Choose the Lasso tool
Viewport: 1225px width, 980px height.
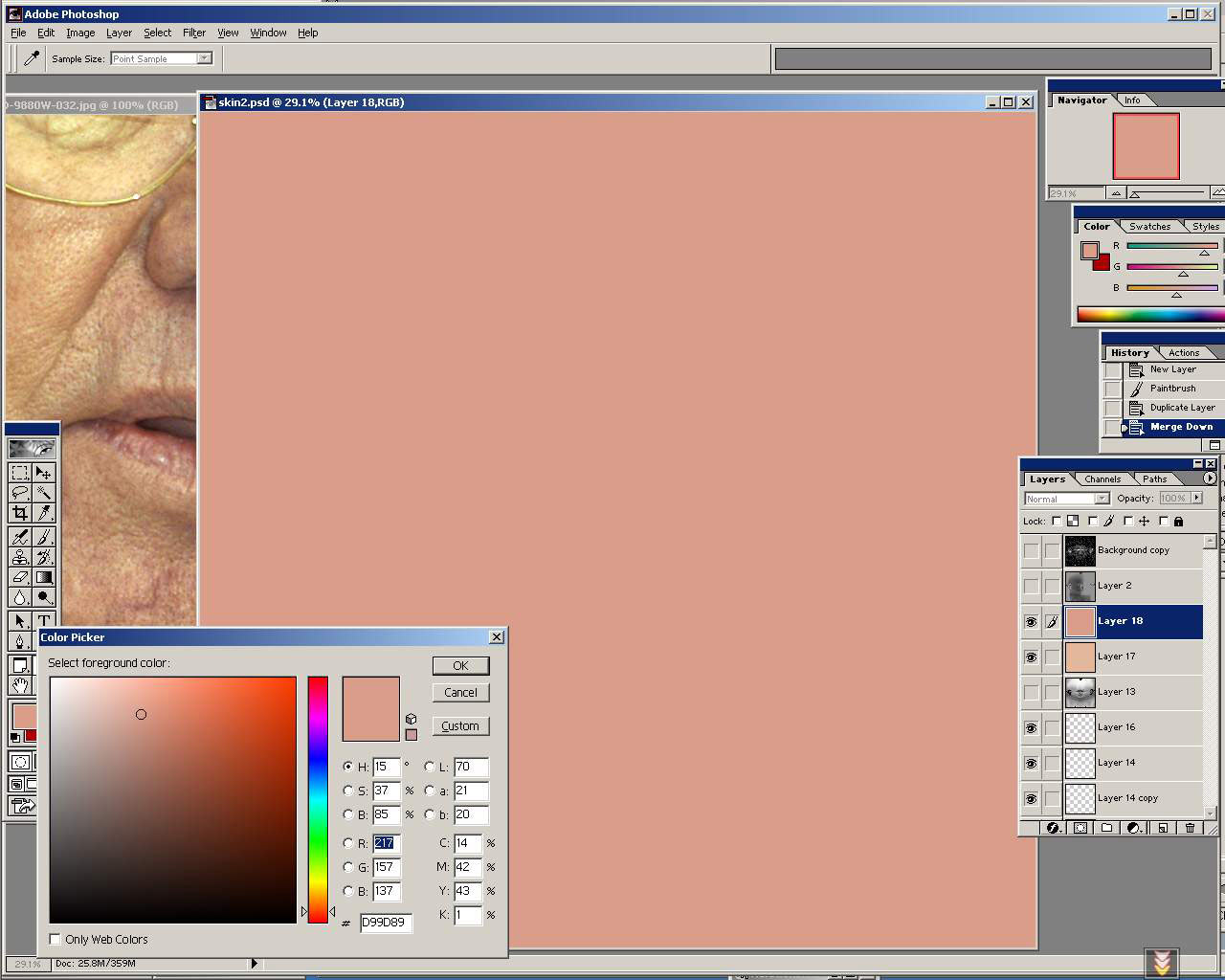(20, 493)
